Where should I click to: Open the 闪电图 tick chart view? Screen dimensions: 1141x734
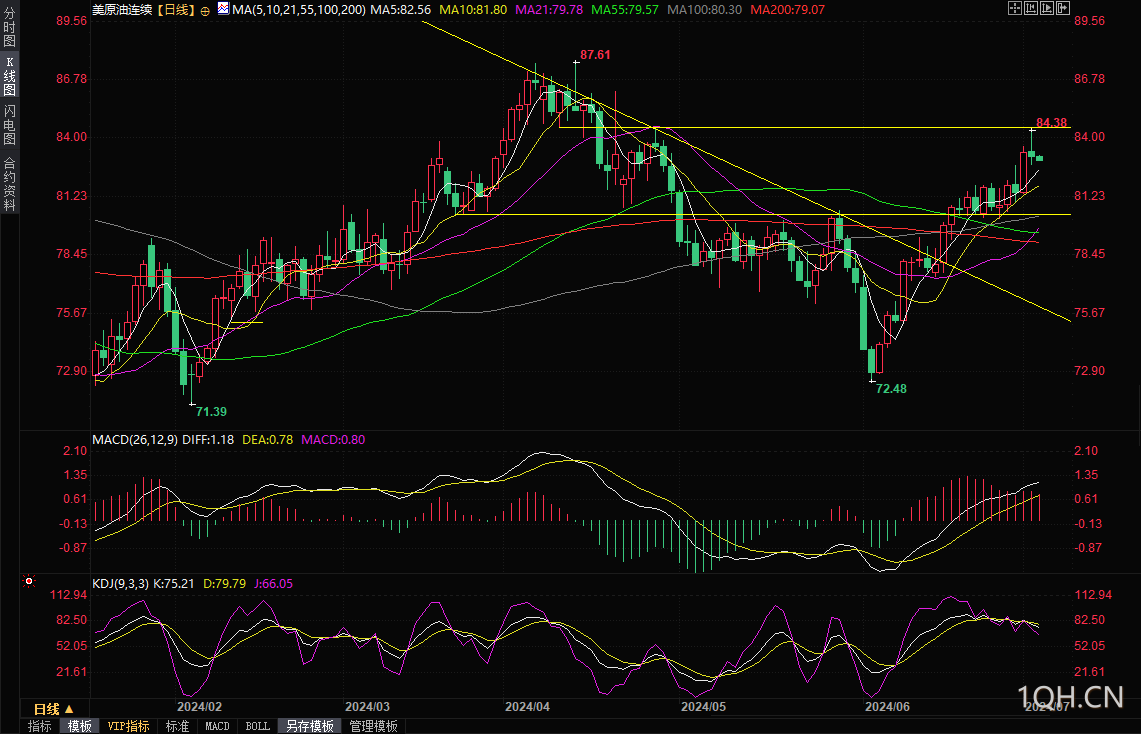(9, 124)
